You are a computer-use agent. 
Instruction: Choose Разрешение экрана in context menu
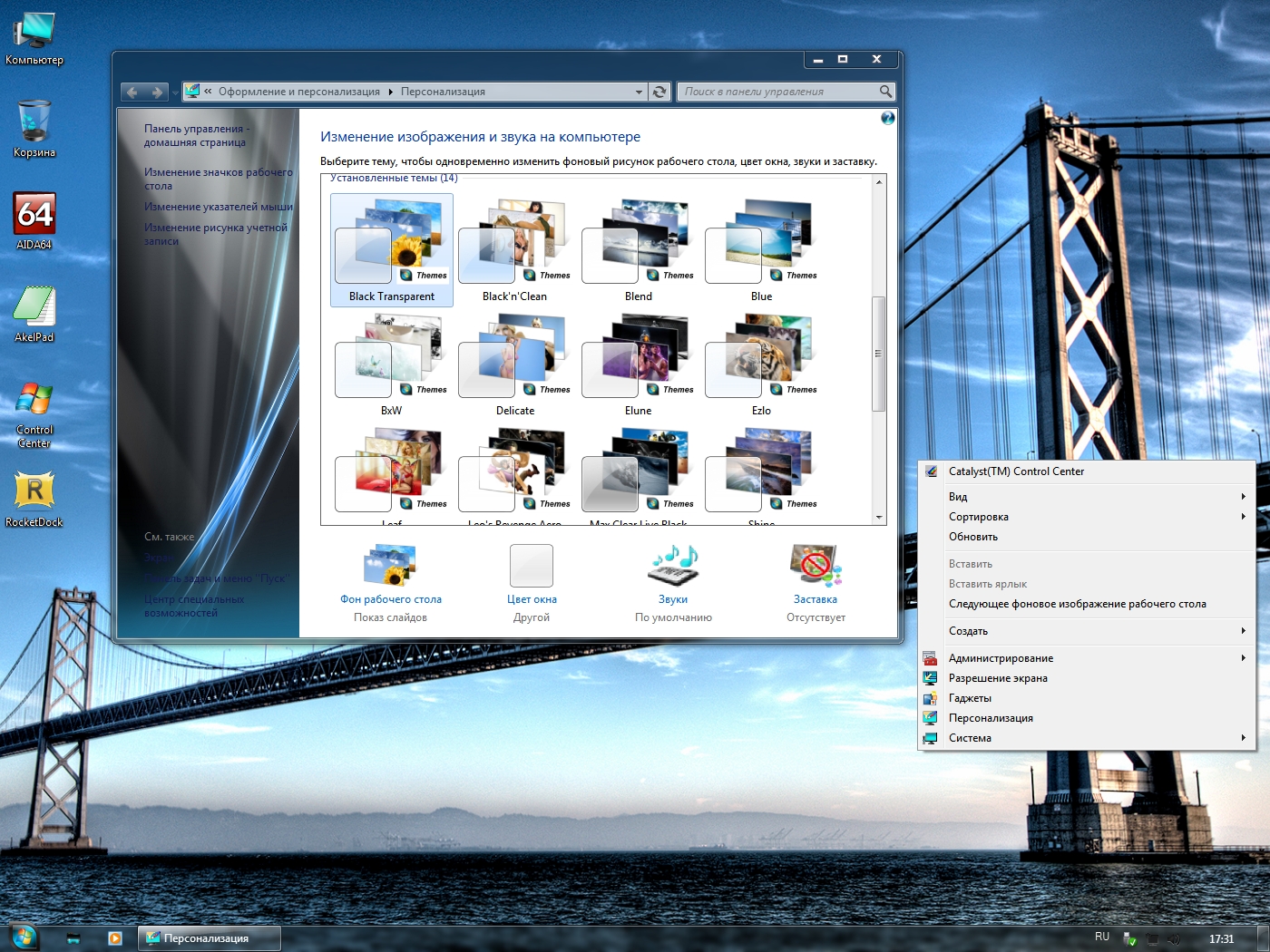[1087, 678]
